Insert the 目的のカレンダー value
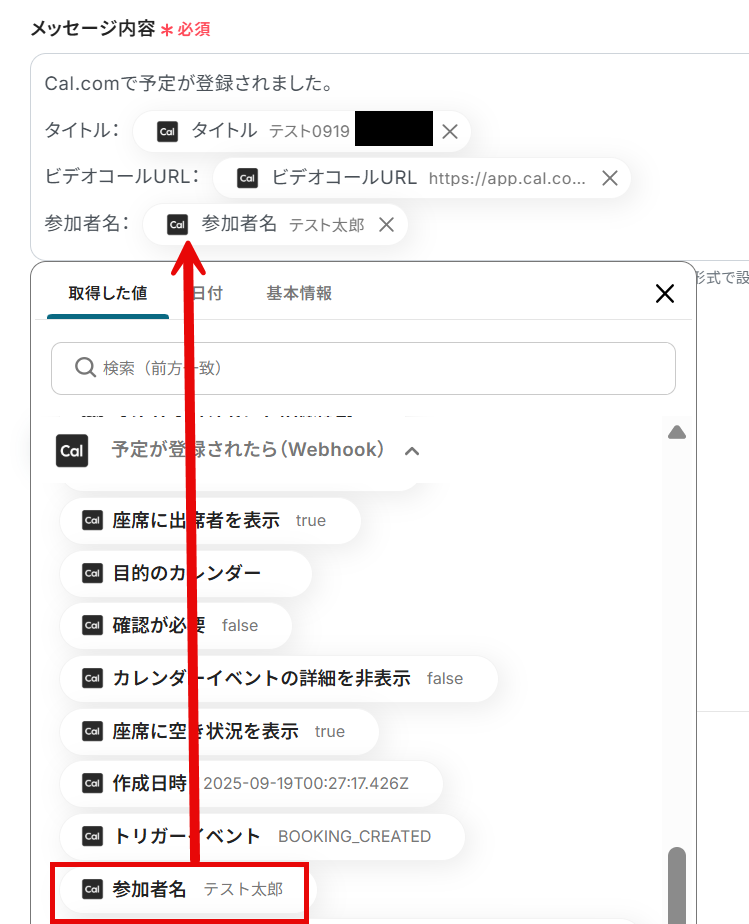 point(186,573)
